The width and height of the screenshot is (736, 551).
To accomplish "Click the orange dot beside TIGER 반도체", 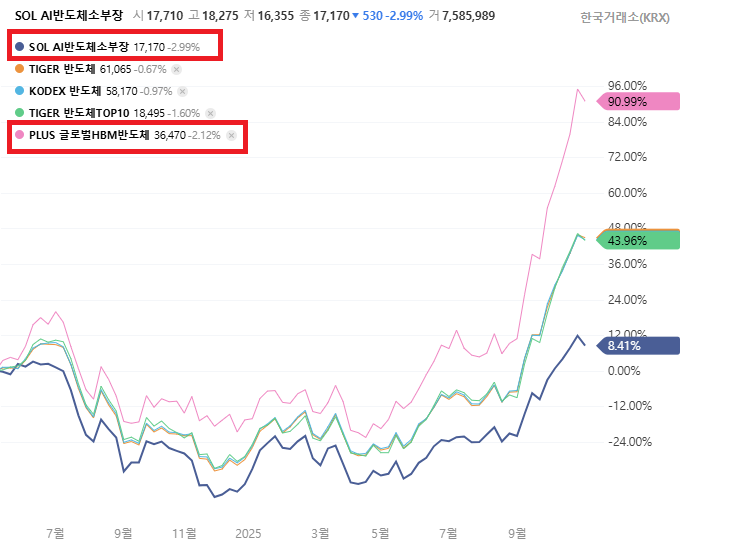I will 20,69.
